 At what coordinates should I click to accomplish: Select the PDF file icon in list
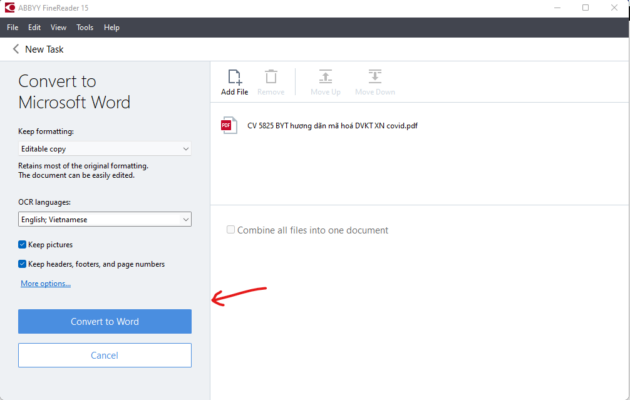click(229, 125)
